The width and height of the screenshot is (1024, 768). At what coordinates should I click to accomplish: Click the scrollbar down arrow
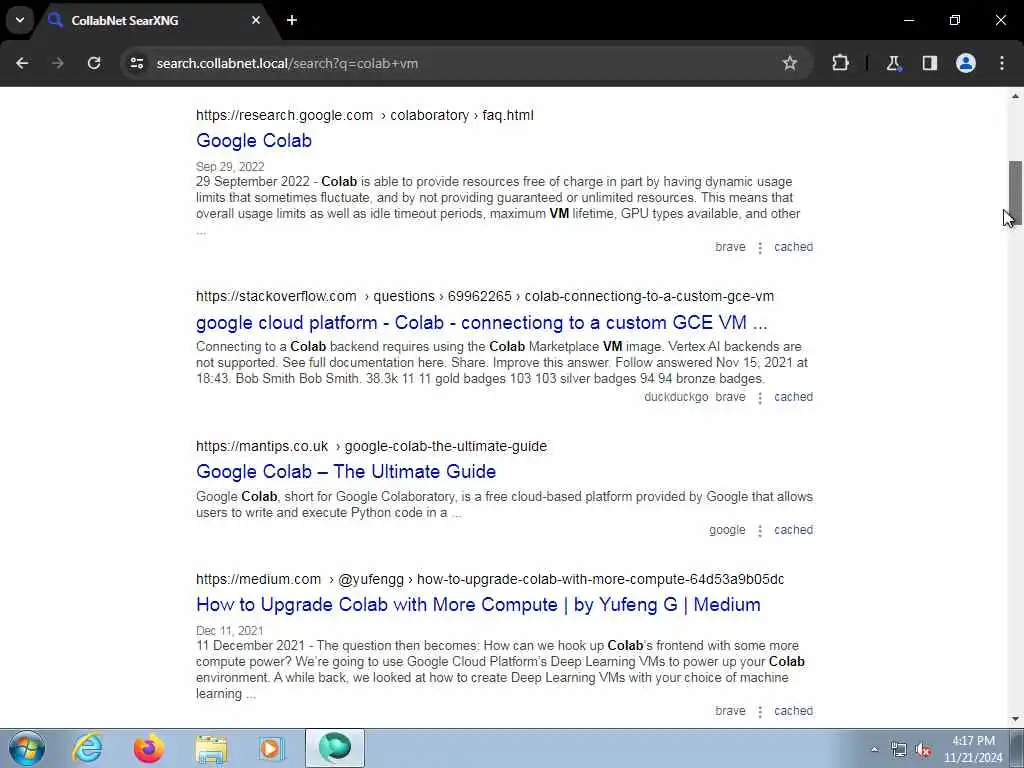tap(1015, 719)
